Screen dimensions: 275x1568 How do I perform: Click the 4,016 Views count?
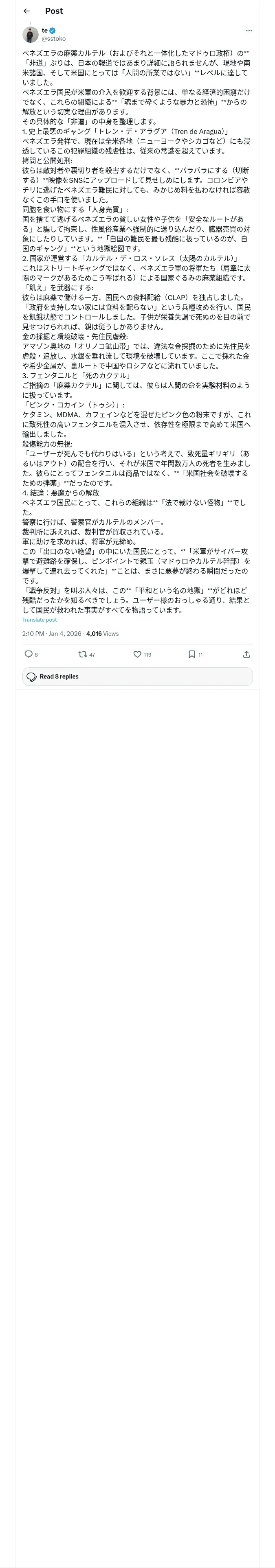click(x=102, y=634)
